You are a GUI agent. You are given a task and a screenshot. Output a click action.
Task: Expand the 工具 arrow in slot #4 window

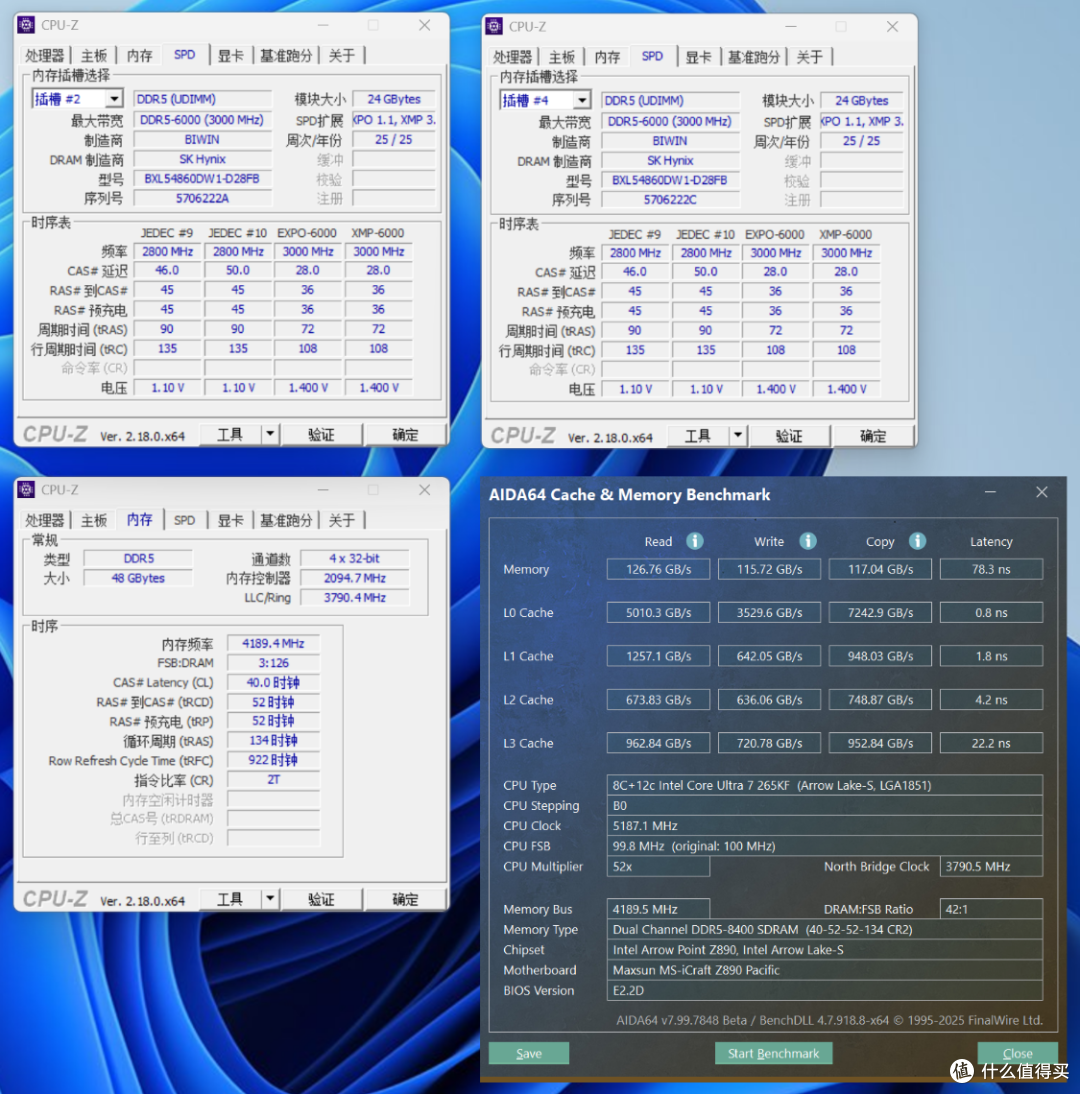737,436
